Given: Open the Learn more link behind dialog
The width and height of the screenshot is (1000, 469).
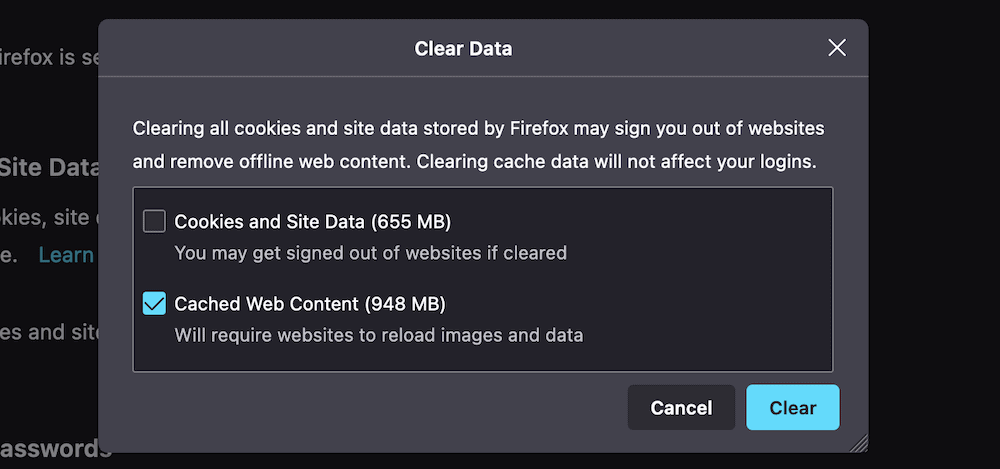Looking at the screenshot, I should (x=66, y=255).
